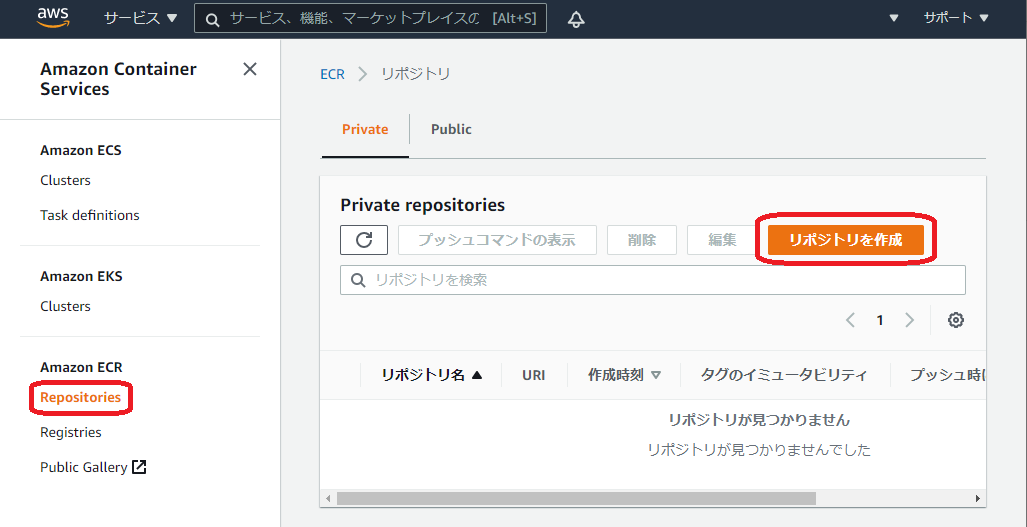Open Task definitions in sidebar

point(90,215)
